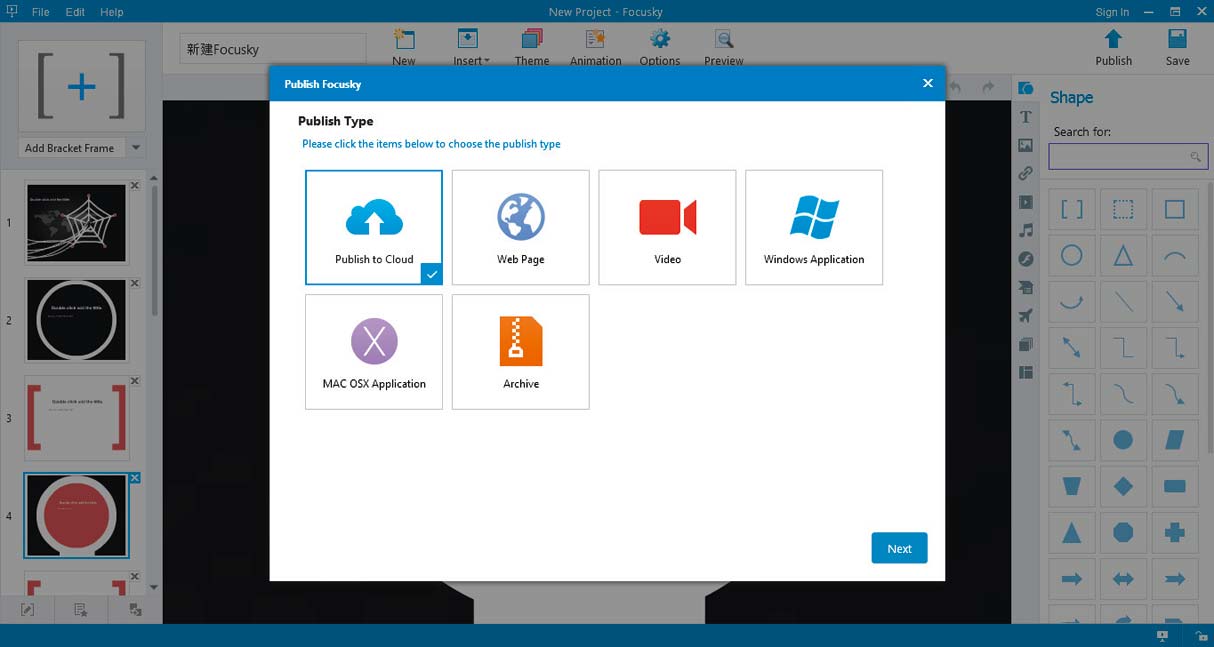Open the File menu
This screenshot has width=1214, height=647.
click(x=40, y=12)
